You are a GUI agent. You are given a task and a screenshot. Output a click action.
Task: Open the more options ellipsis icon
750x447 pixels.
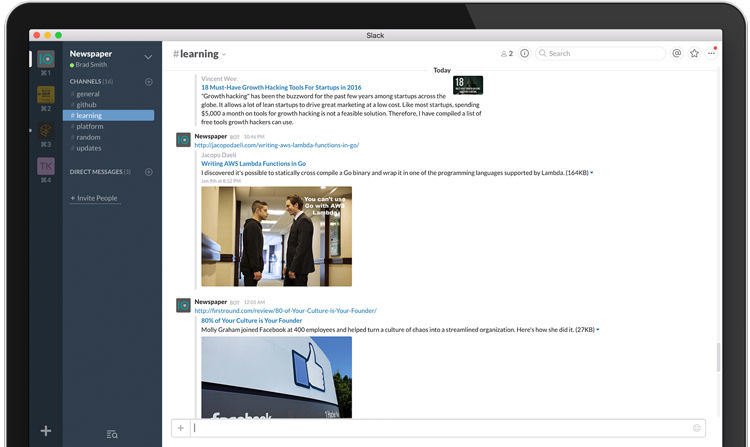712,54
